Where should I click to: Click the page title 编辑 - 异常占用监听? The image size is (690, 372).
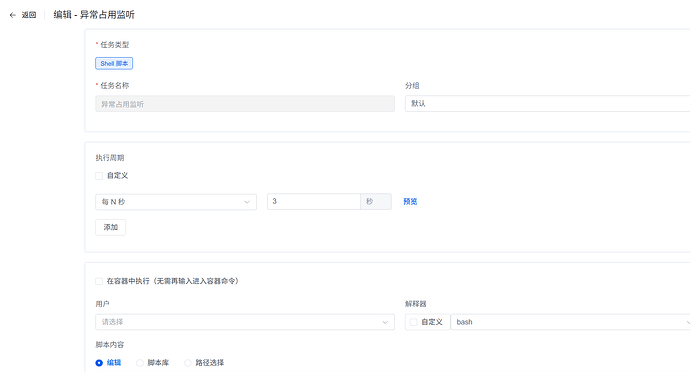[94, 15]
